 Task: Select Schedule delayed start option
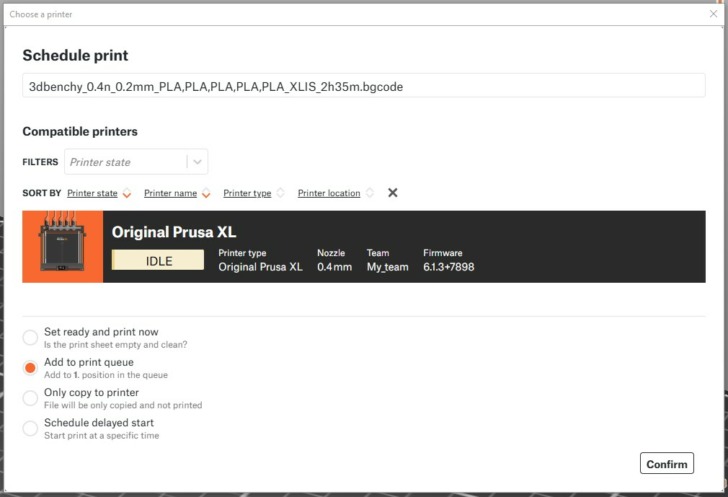(31, 428)
